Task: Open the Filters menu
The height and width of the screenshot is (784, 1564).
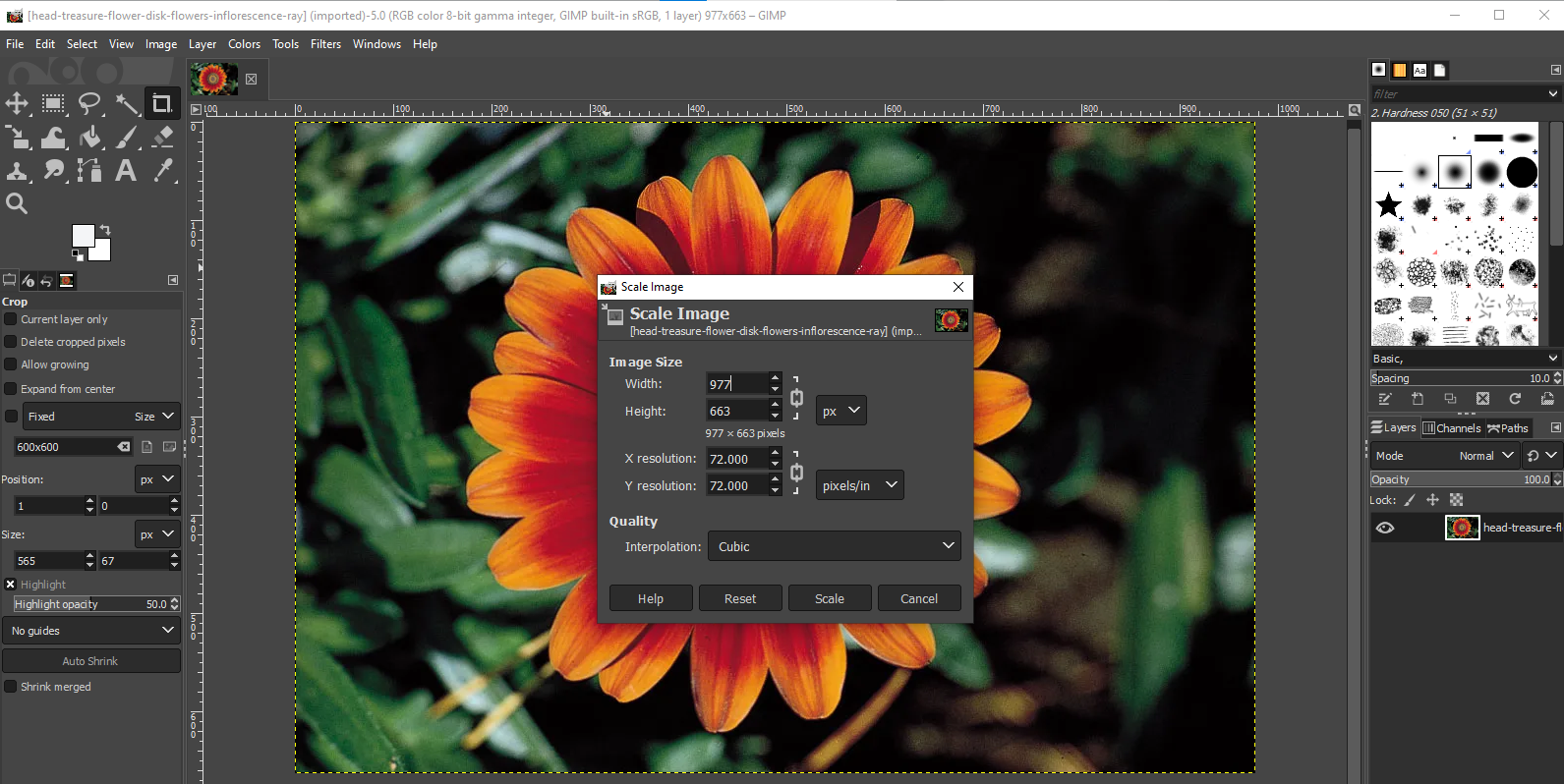Action: pyautogui.click(x=325, y=44)
